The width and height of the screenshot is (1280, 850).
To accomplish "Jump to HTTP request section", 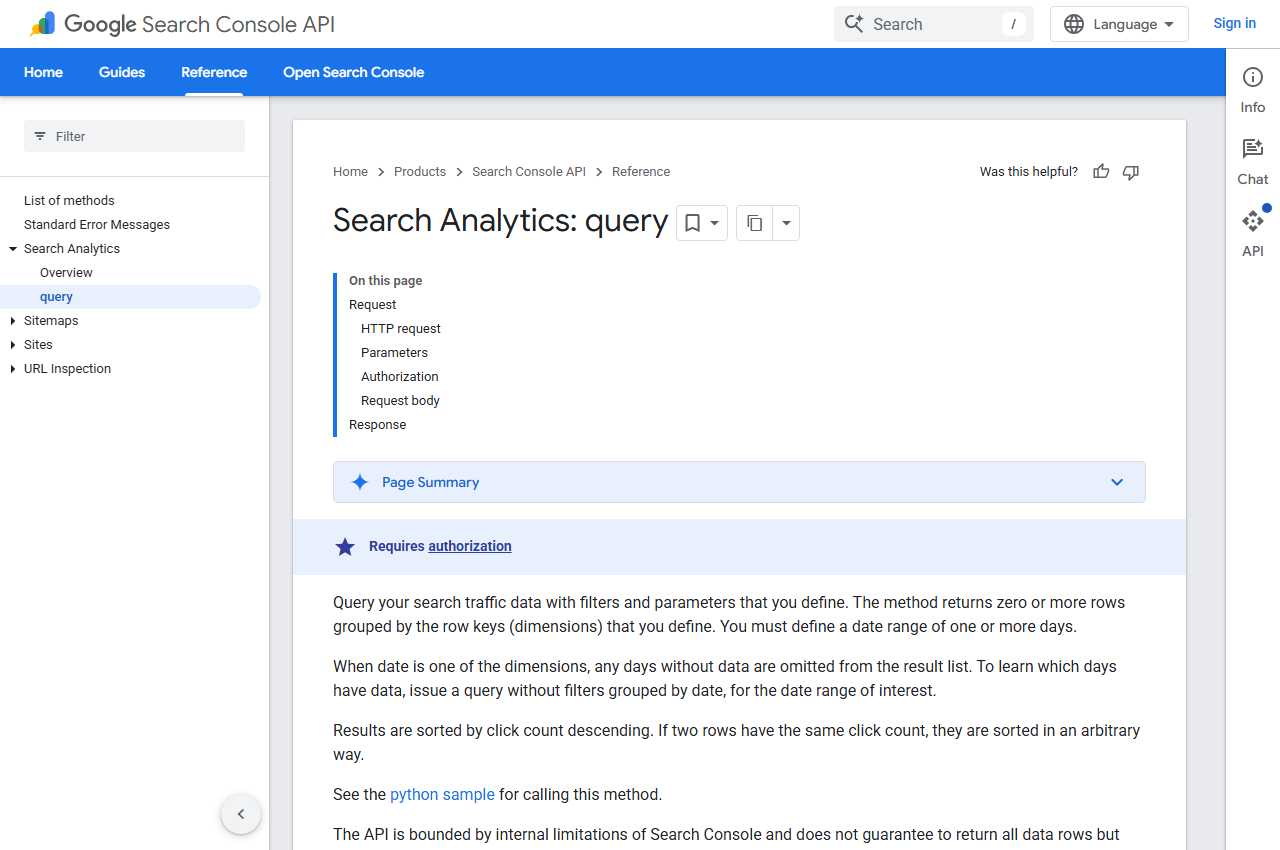I will tap(401, 329).
